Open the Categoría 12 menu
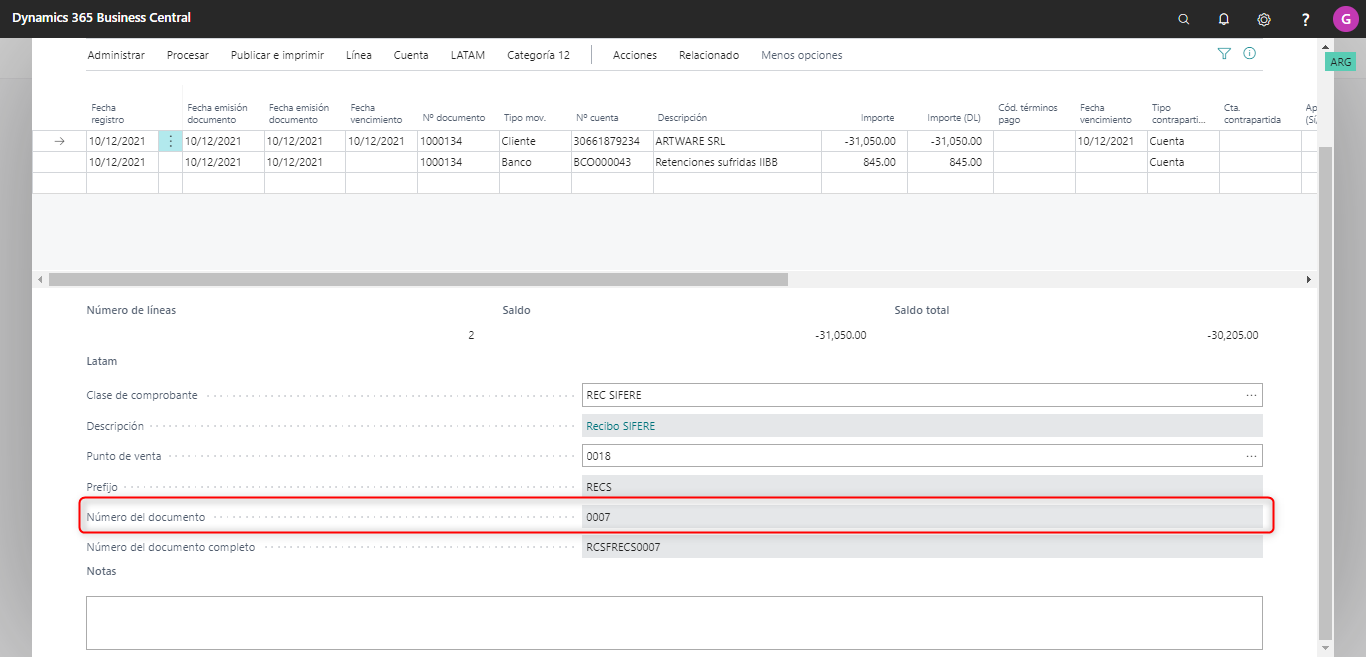1366x657 pixels. coord(538,55)
